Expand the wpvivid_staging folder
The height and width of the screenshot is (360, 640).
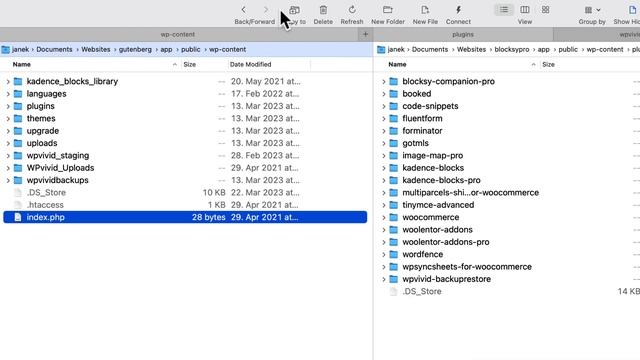tap(8, 156)
